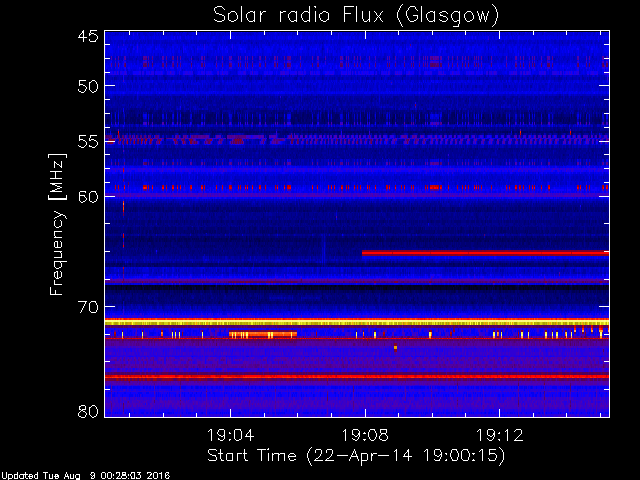Select the 60 MHz frequency axis label
The image size is (640, 480).
(x=88, y=197)
